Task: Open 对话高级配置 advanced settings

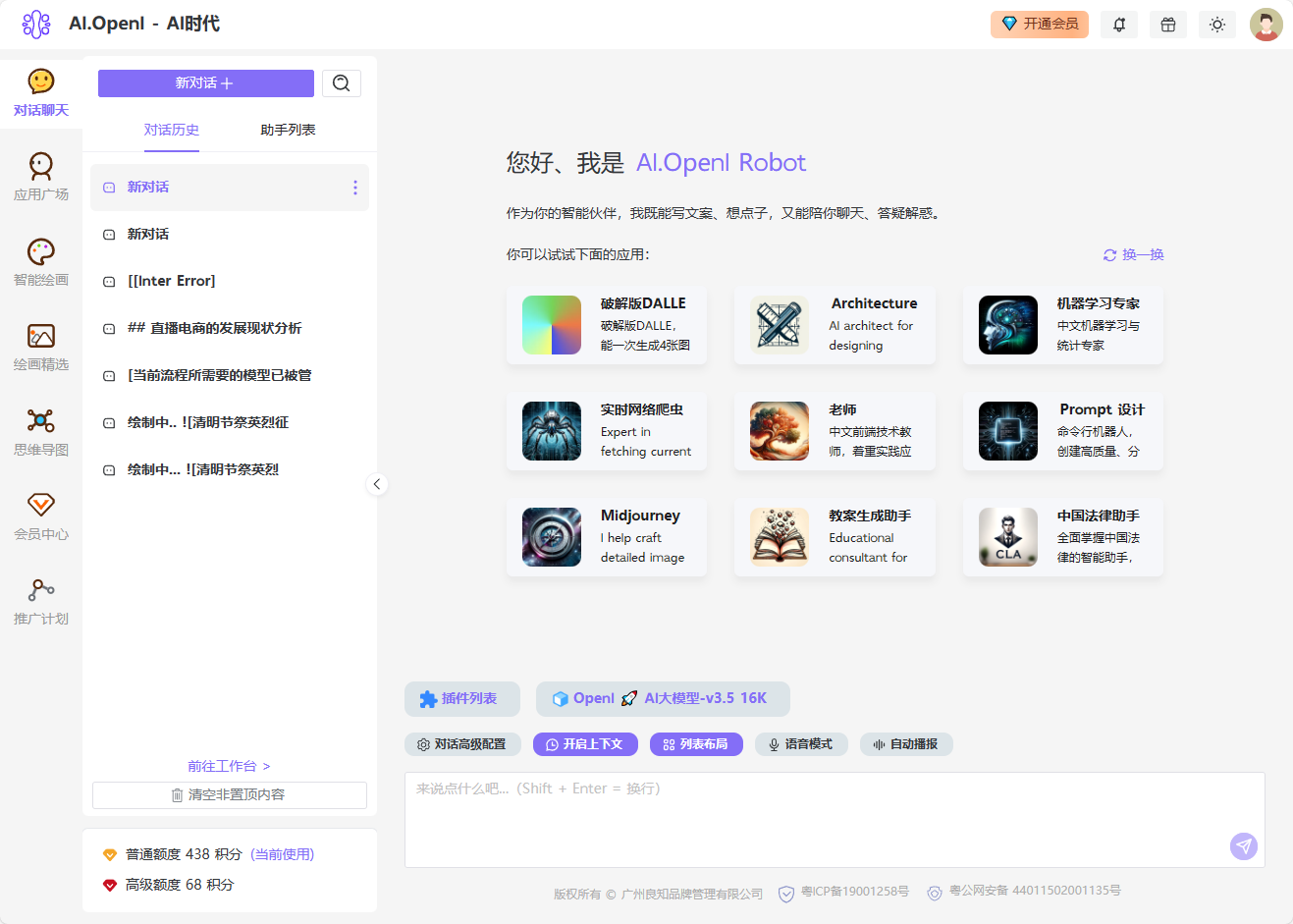Action: click(x=462, y=744)
